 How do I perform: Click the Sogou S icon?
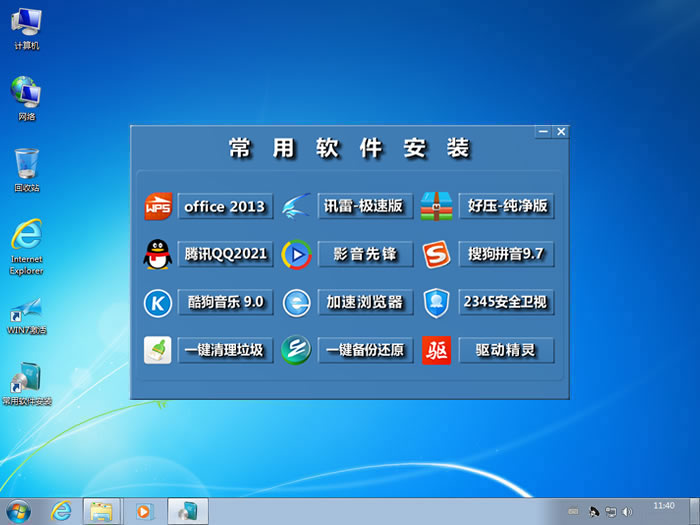click(x=436, y=254)
